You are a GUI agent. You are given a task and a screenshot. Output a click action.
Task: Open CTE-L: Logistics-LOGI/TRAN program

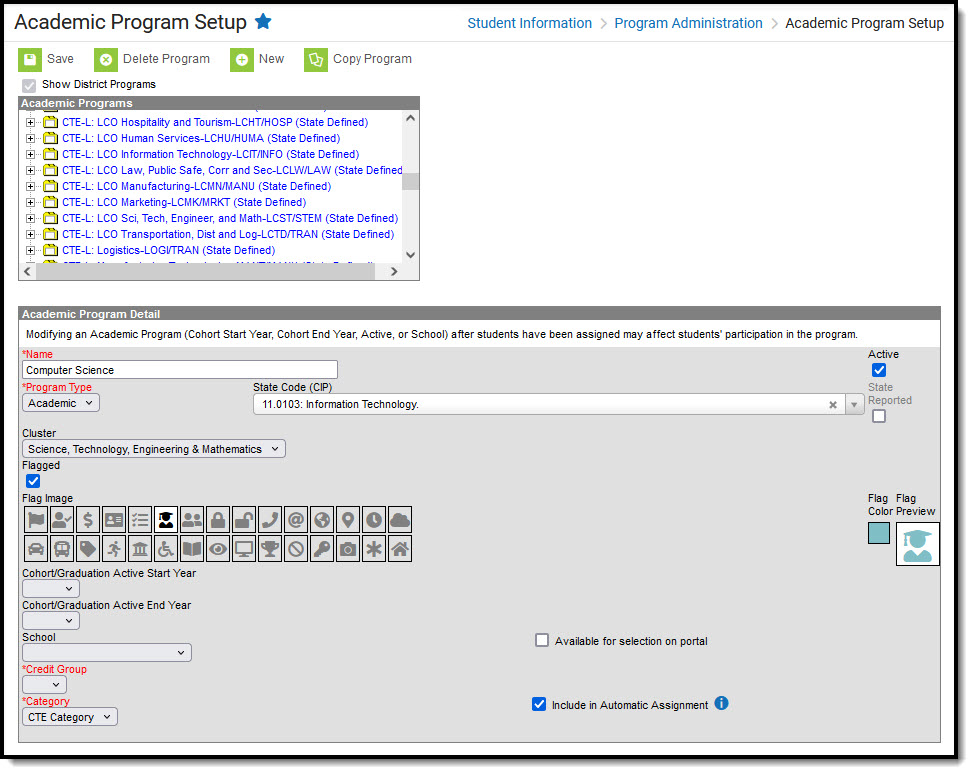168,250
